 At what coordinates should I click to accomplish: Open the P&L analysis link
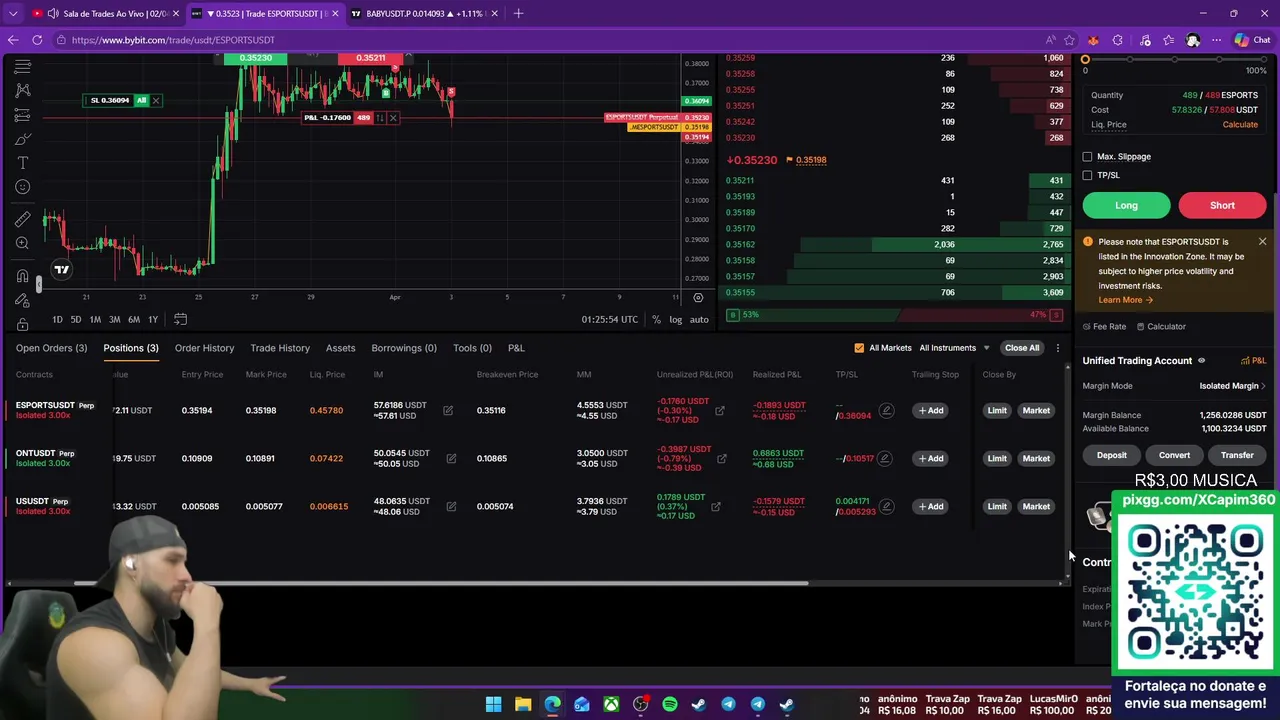point(1254,361)
